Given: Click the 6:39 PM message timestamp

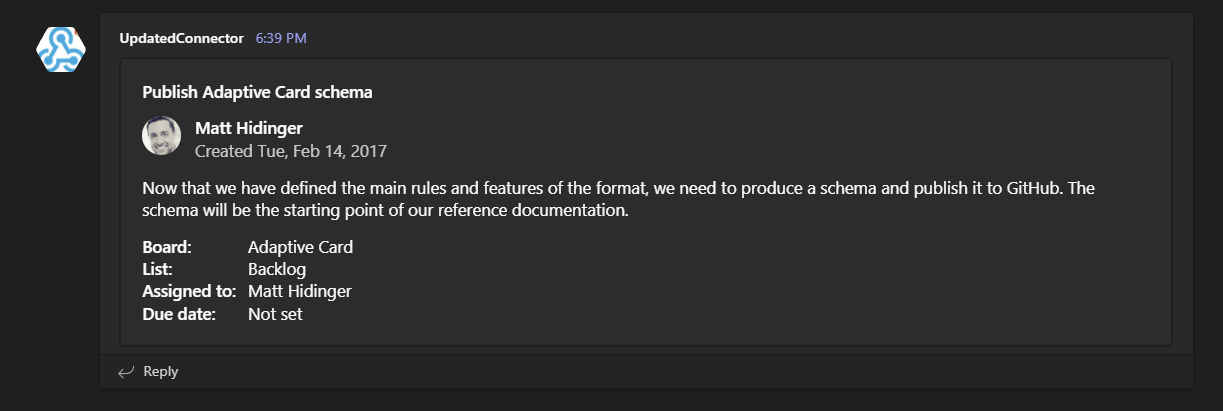Looking at the screenshot, I should pos(281,39).
